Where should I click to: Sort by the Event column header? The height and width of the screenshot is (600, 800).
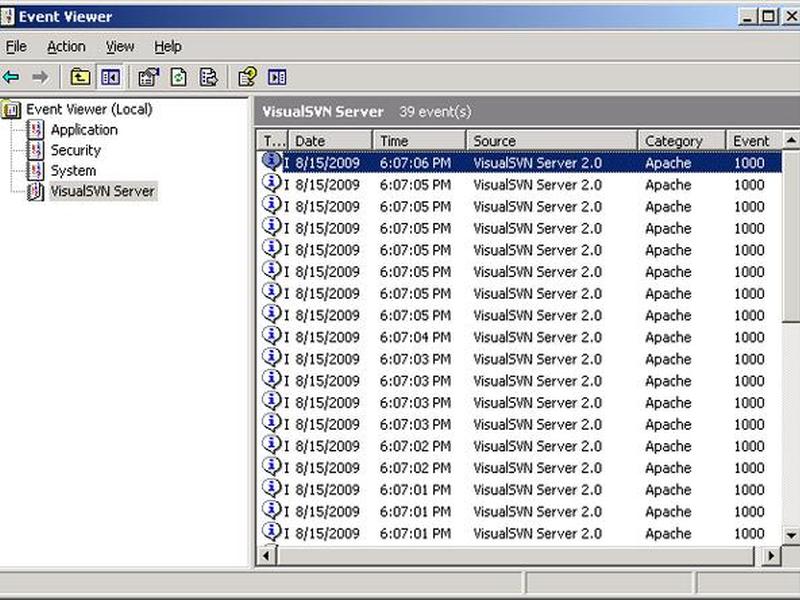(754, 140)
